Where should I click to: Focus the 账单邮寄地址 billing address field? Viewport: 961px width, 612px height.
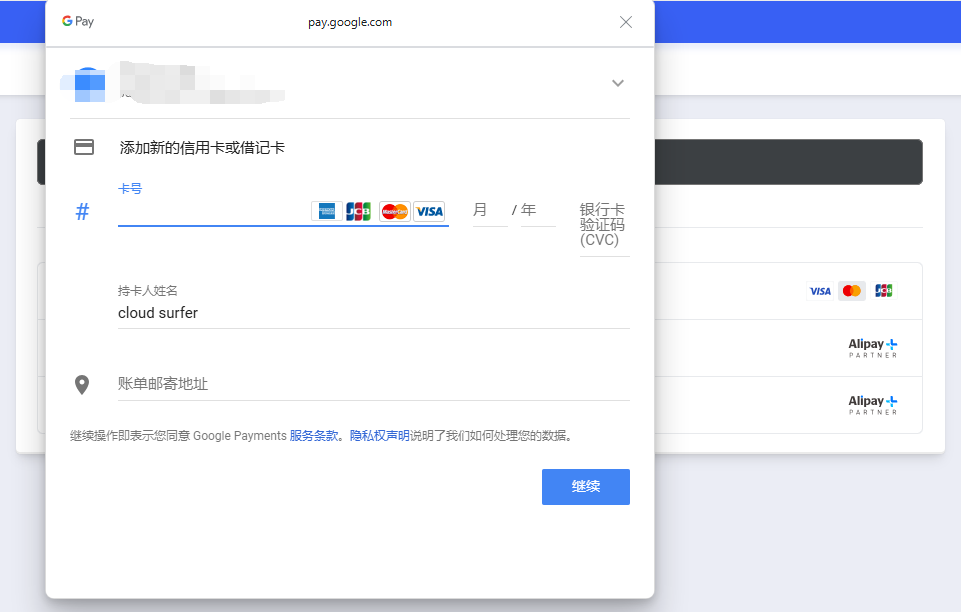[374, 384]
